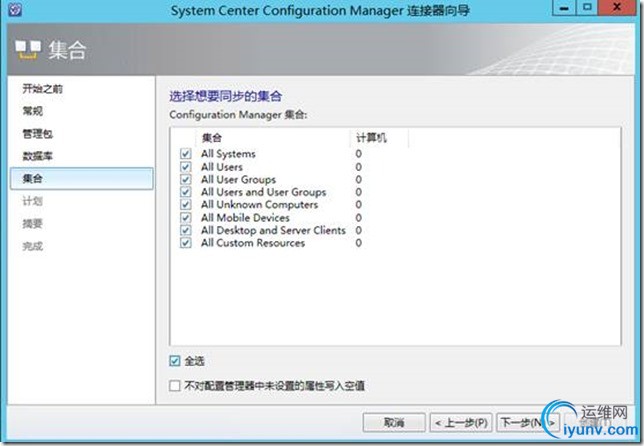The width and height of the screenshot is (644, 446).
Task: Click computer count of All Systems row
Action: [359, 154]
